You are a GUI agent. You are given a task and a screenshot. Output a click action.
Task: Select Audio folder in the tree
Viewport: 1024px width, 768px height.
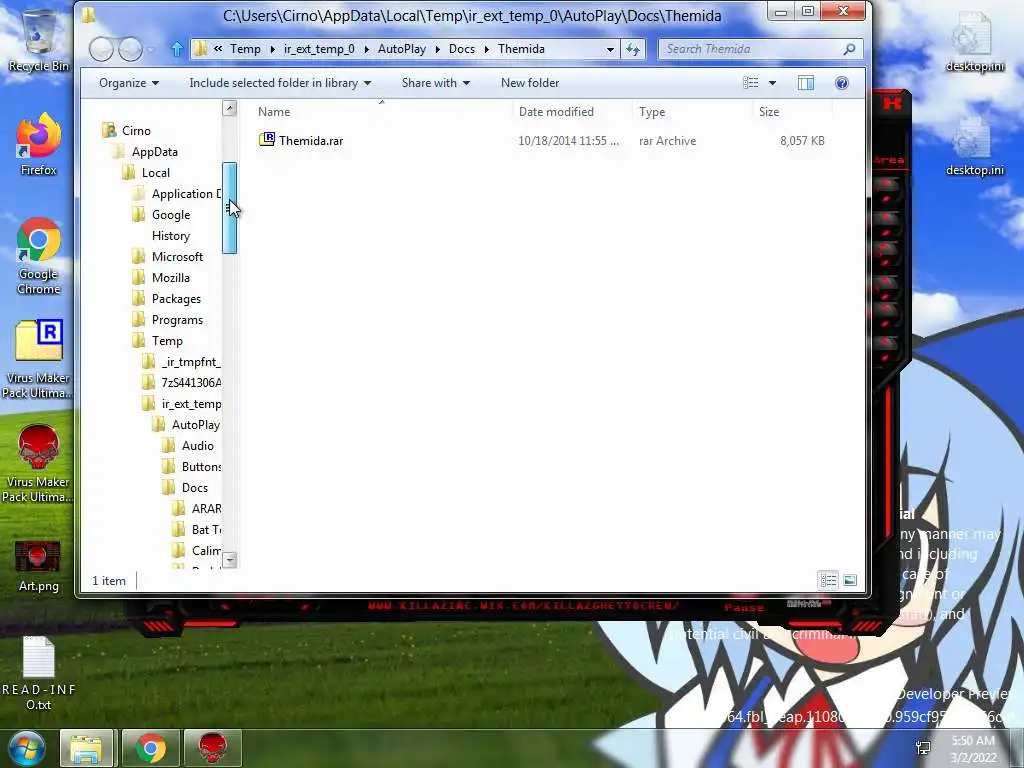click(x=197, y=445)
